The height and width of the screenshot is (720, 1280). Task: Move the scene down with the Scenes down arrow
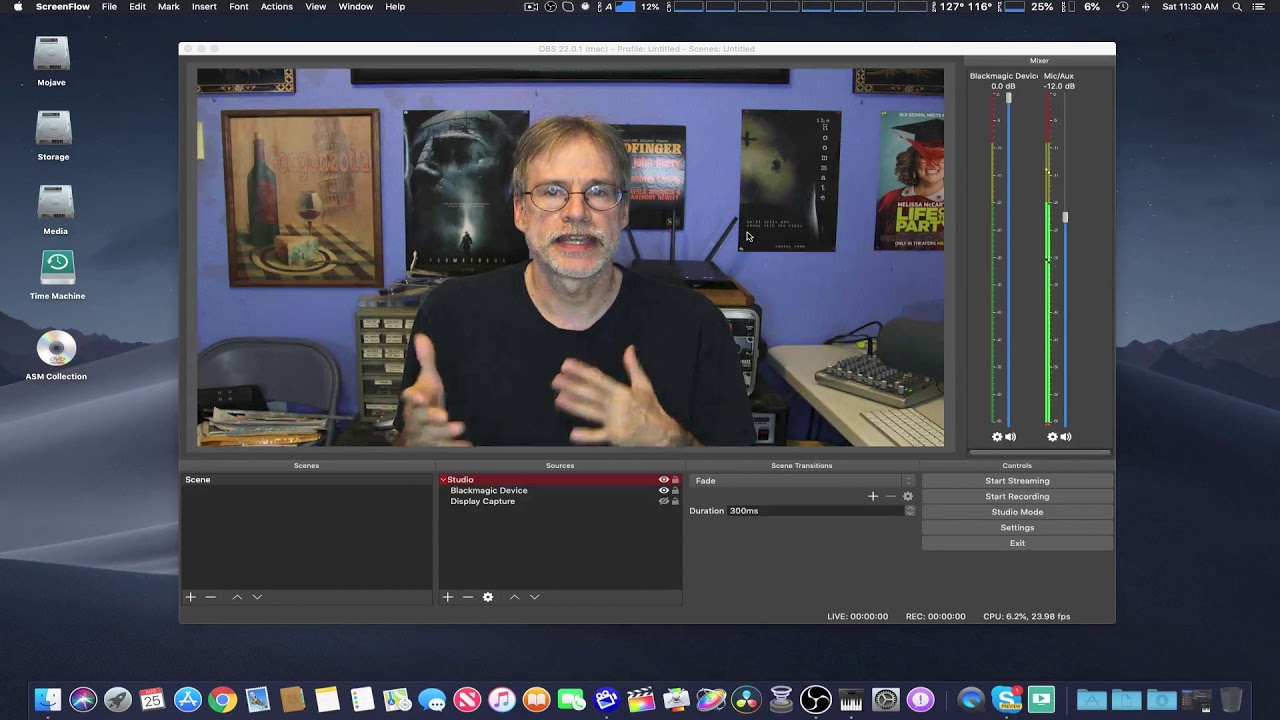(x=257, y=597)
